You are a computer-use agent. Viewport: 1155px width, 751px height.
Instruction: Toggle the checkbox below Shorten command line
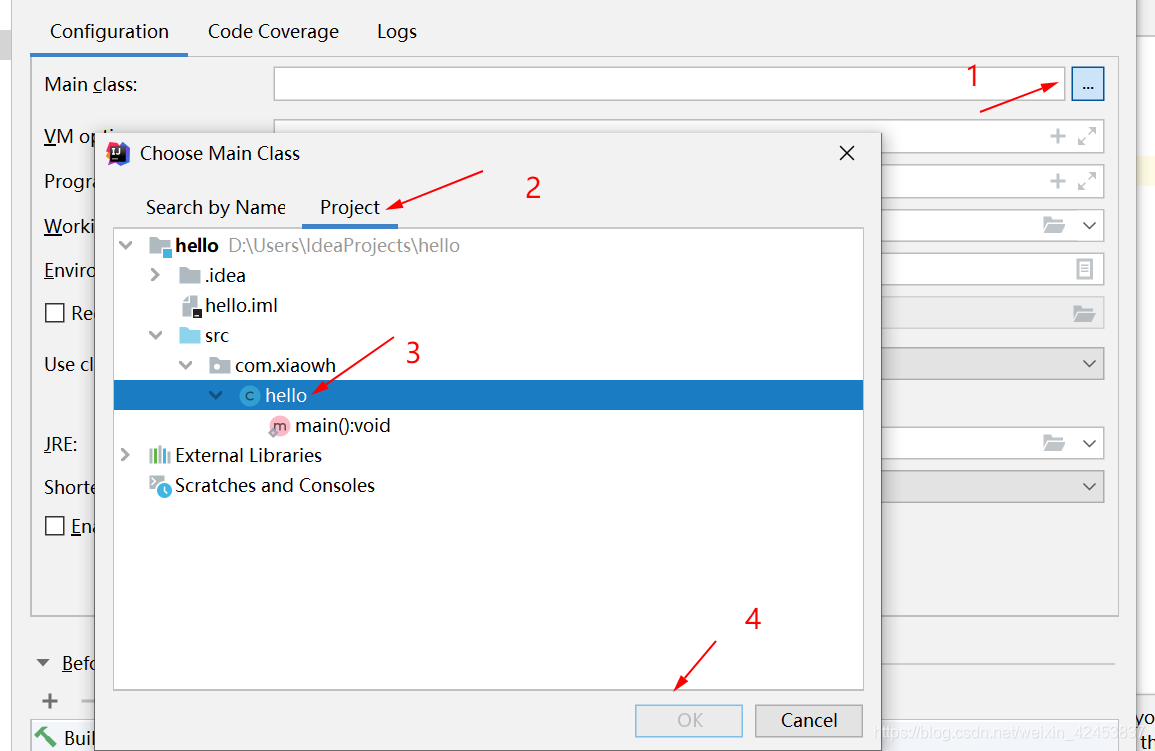point(55,526)
